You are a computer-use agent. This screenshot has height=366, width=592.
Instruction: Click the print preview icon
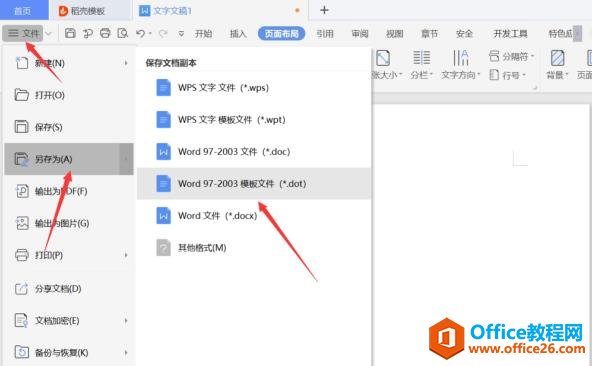(123, 33)
